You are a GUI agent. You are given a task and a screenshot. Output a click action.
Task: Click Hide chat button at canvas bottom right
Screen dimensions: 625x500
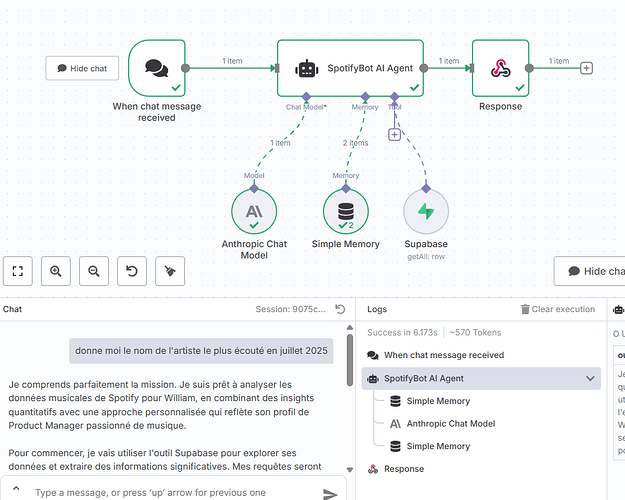click(590, 271)
